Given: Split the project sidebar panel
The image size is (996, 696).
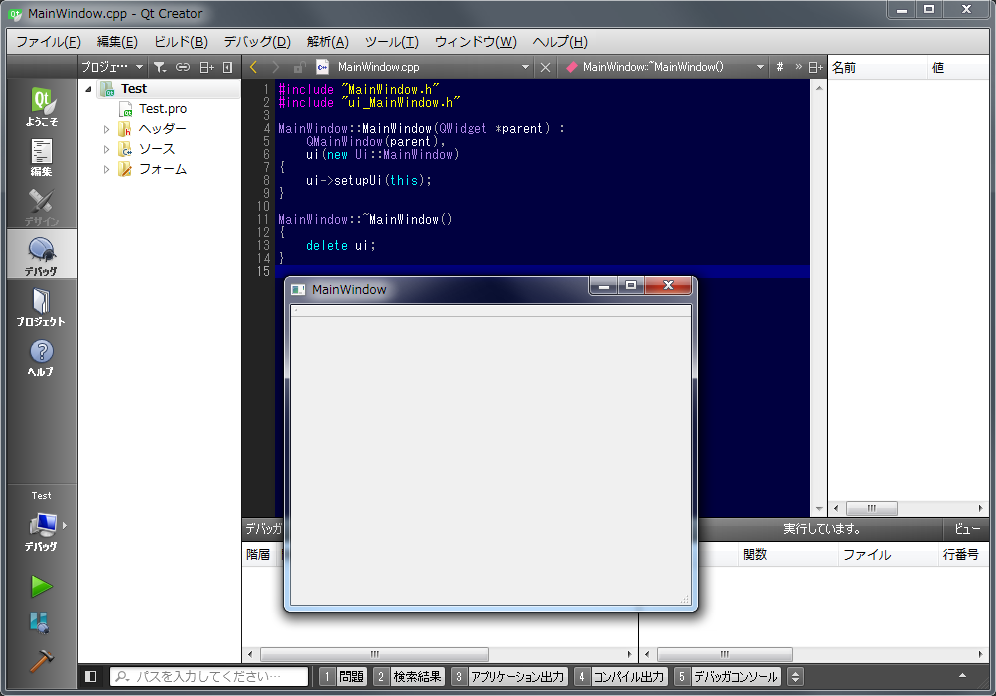Looking at the screenshot, I should coord(207,67).
